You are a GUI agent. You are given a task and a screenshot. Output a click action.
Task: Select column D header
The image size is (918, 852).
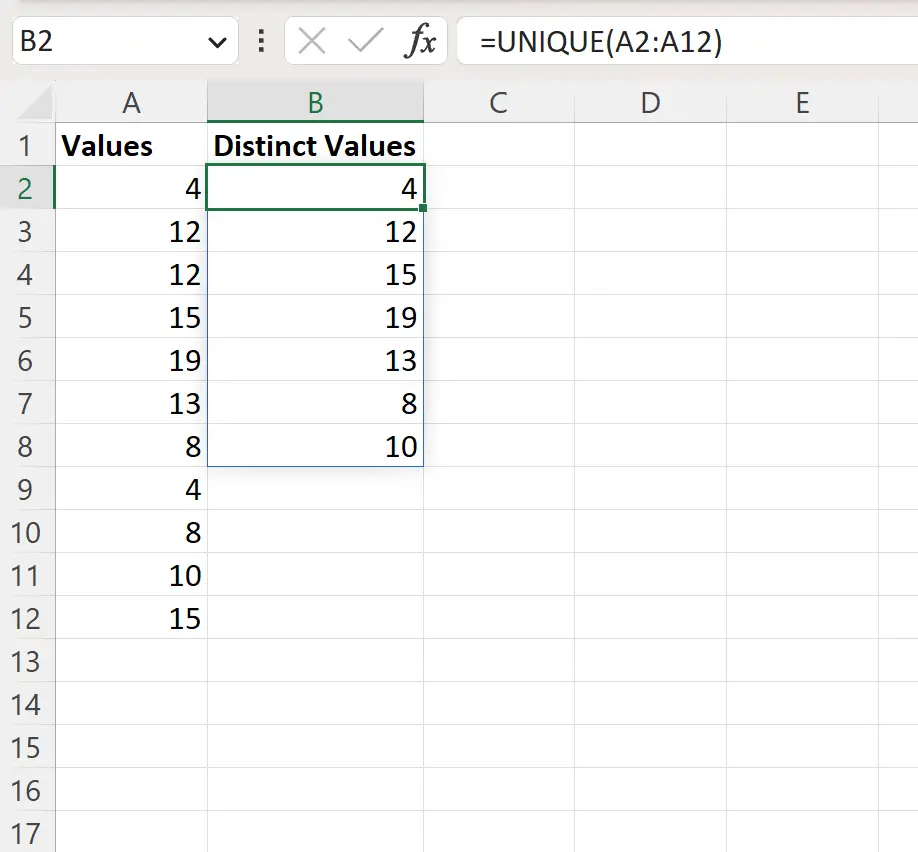pos(650,102)
